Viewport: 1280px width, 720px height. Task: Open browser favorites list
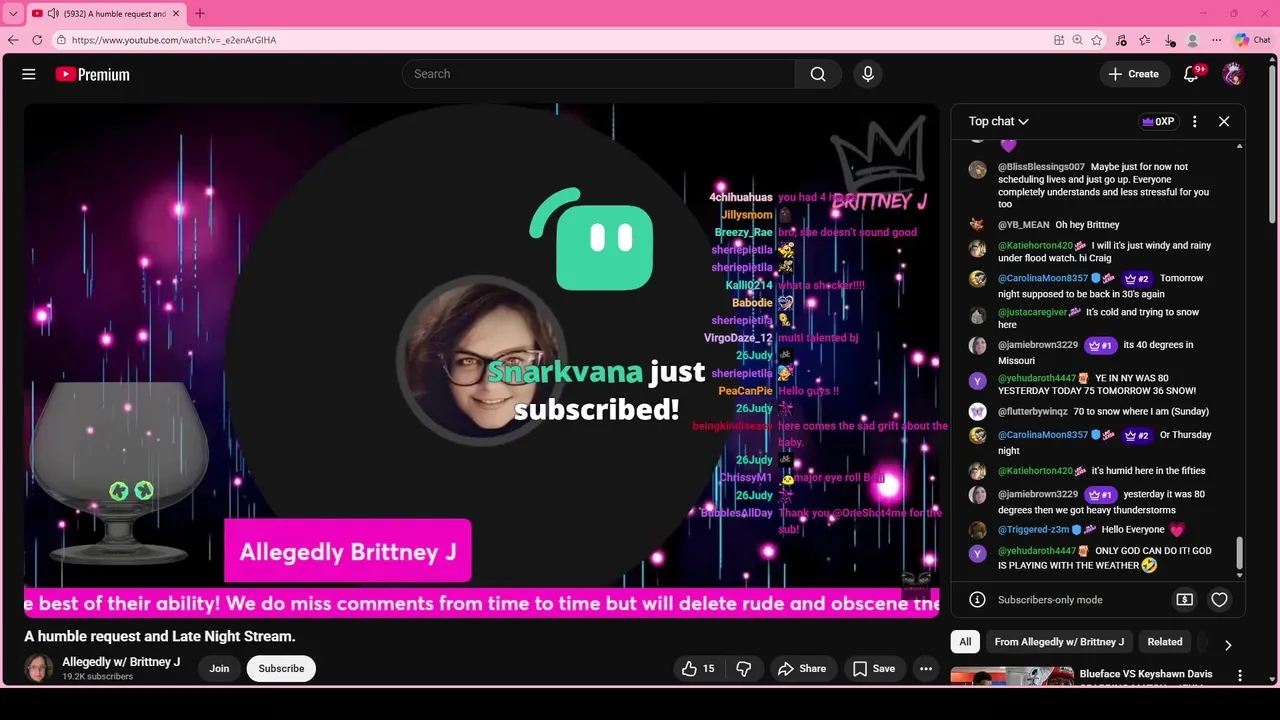click(1145, 40)
